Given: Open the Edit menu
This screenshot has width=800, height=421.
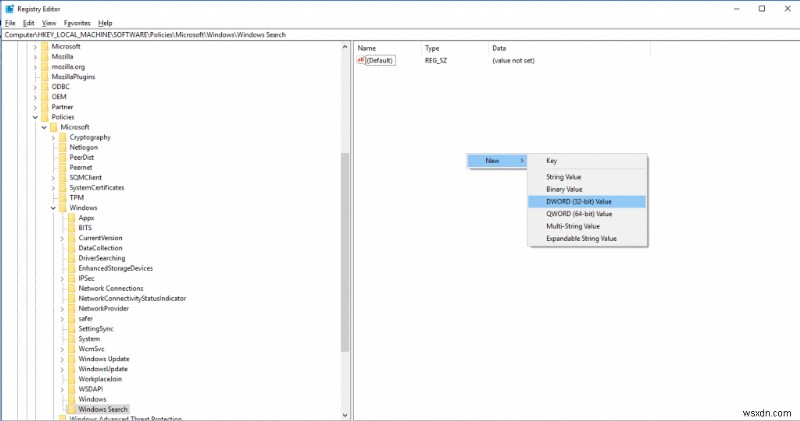Looking at the screenshot, I should (29, 23).
